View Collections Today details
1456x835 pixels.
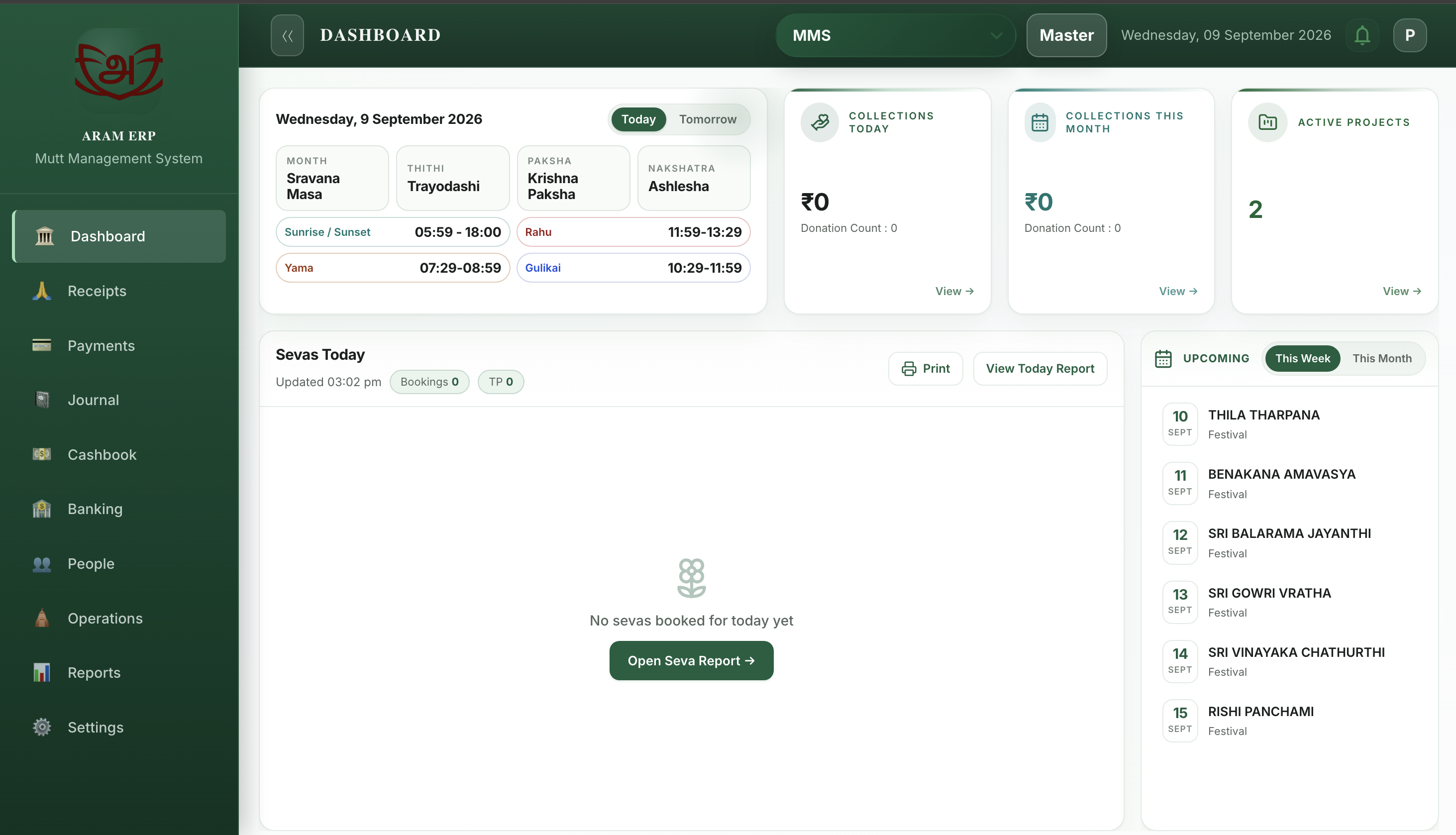954,291
